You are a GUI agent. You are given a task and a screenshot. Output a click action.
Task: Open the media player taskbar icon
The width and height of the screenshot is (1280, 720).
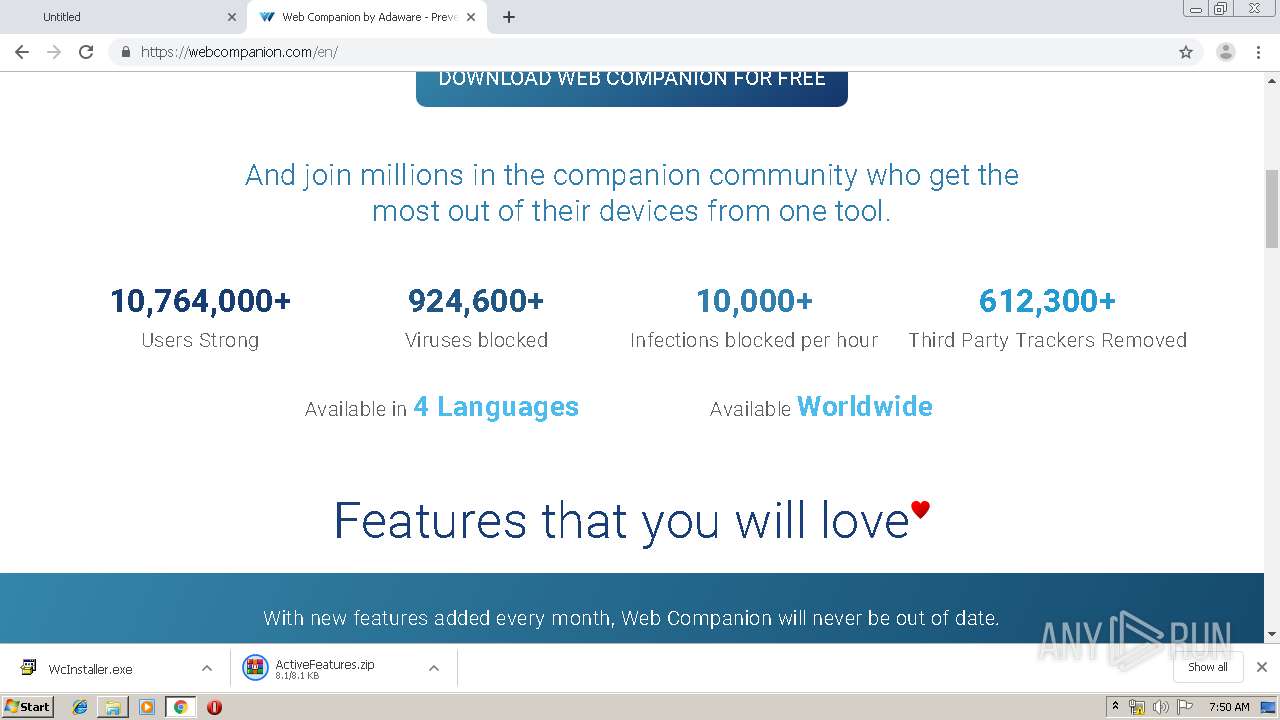coord(147,707)
